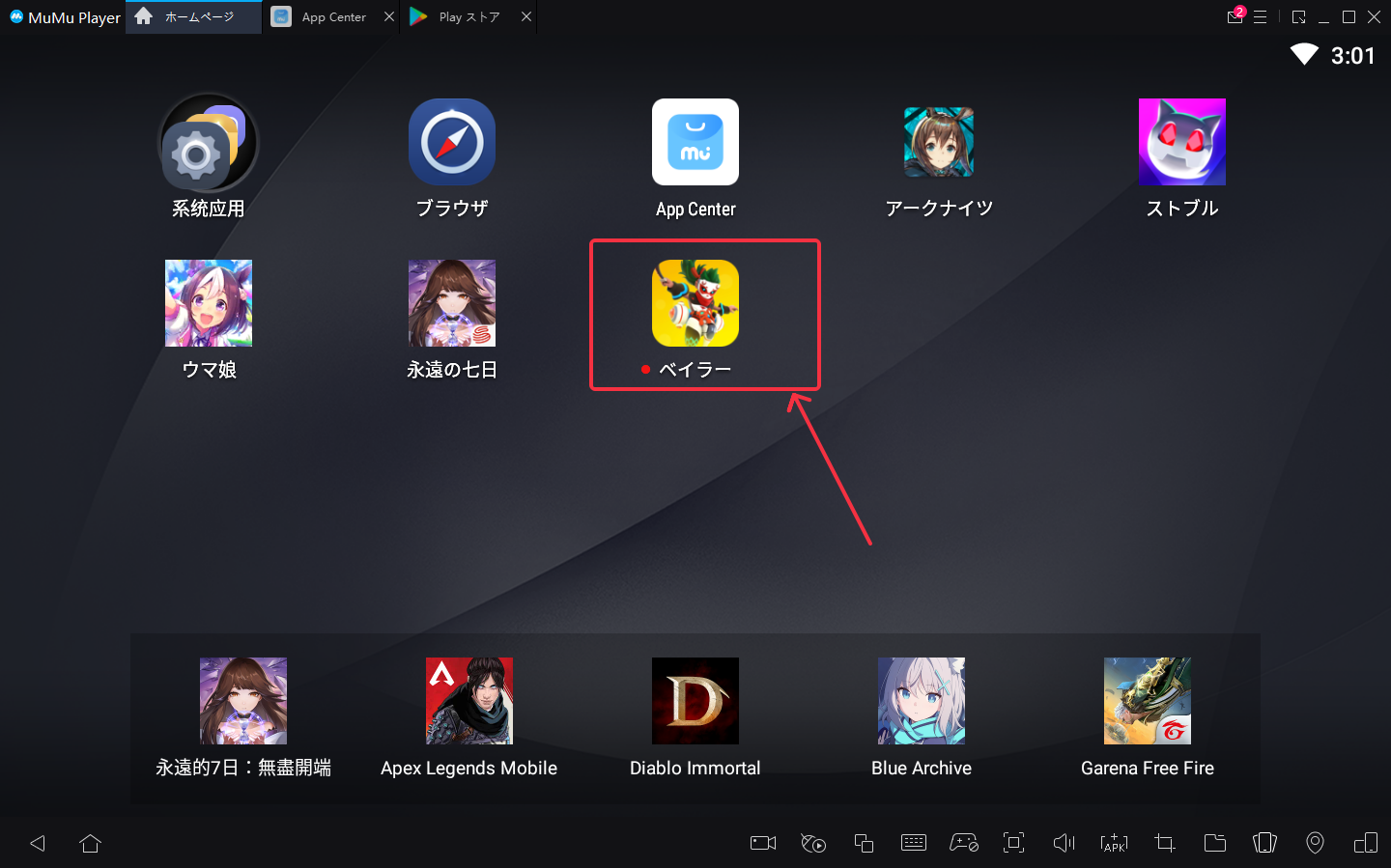
Task: Switch to the ホームページ tab
Action: coord(193,16)
